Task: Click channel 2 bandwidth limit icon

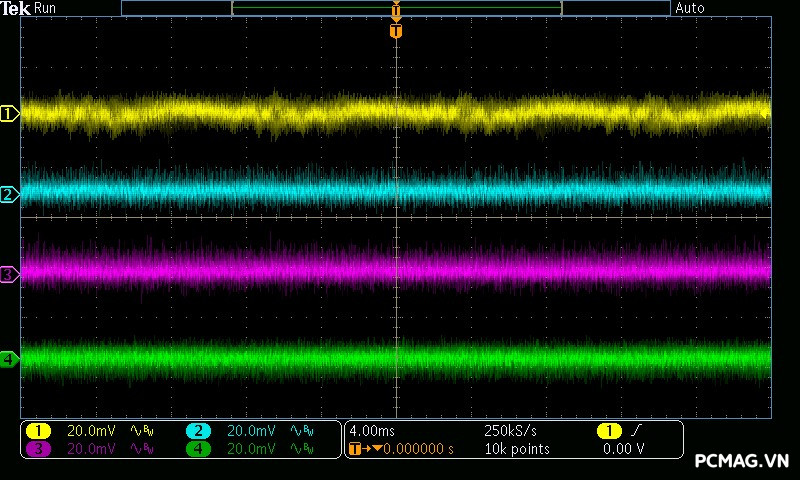Action: click(301, 431)
